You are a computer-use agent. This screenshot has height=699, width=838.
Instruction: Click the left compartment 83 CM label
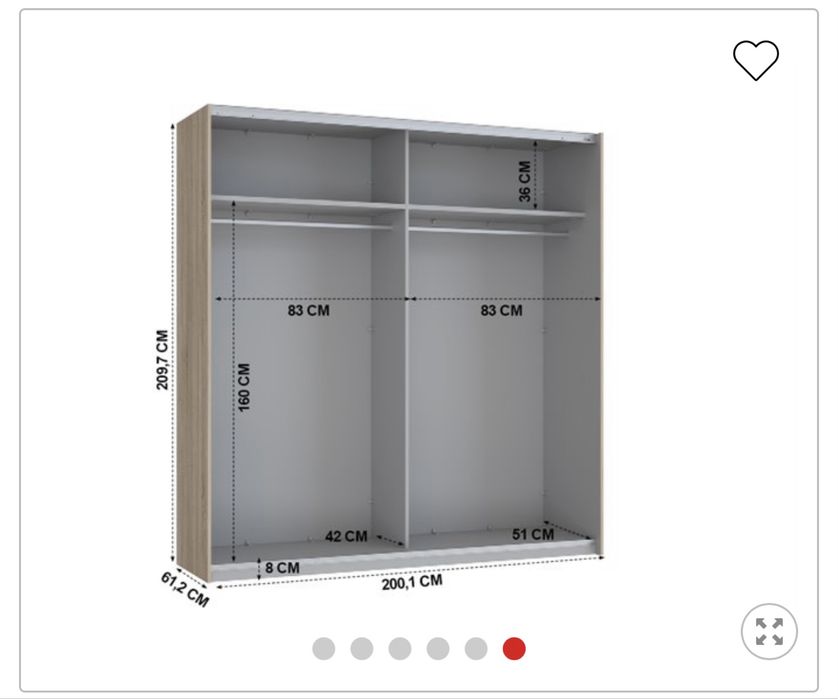click(x=308, y=310)
